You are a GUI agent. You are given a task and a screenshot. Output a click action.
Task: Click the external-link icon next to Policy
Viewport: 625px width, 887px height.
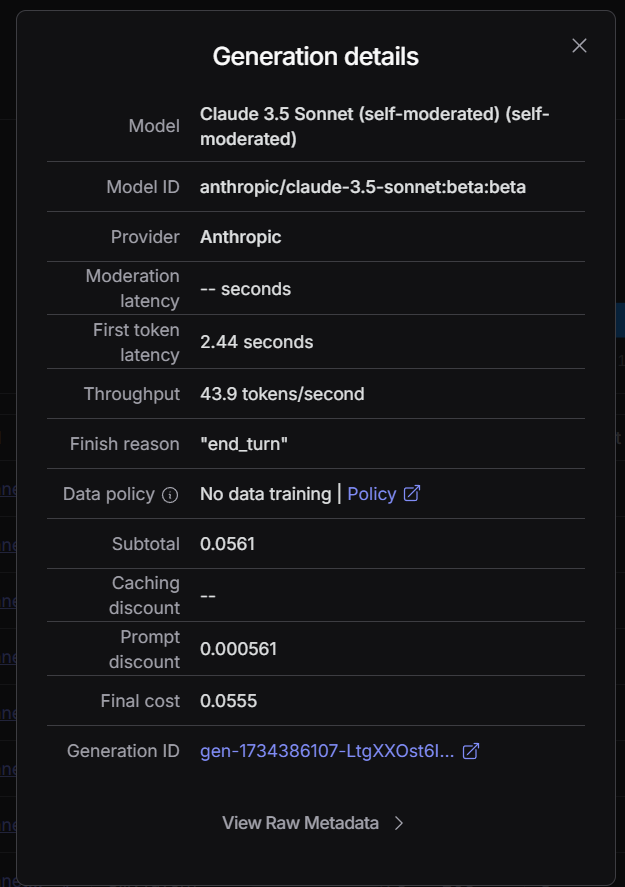pyautogui.click(x=412, y=494)
